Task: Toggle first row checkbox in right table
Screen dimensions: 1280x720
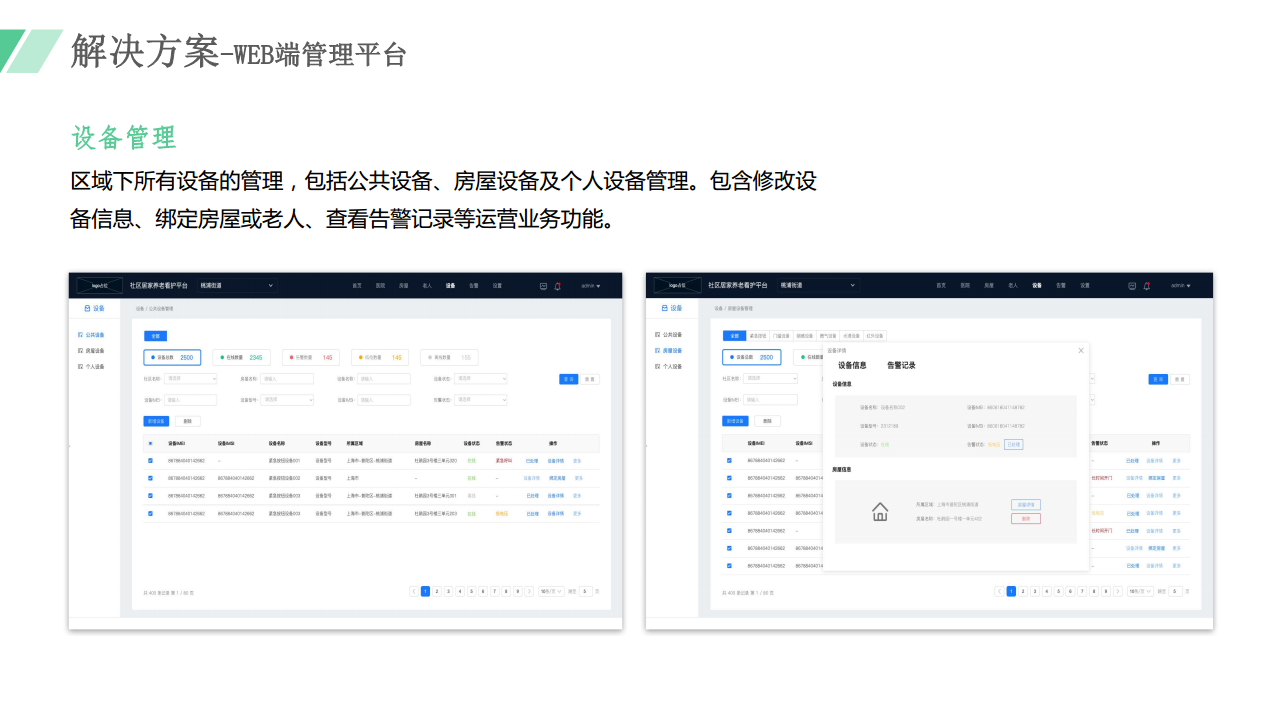Action: [729, 461]
